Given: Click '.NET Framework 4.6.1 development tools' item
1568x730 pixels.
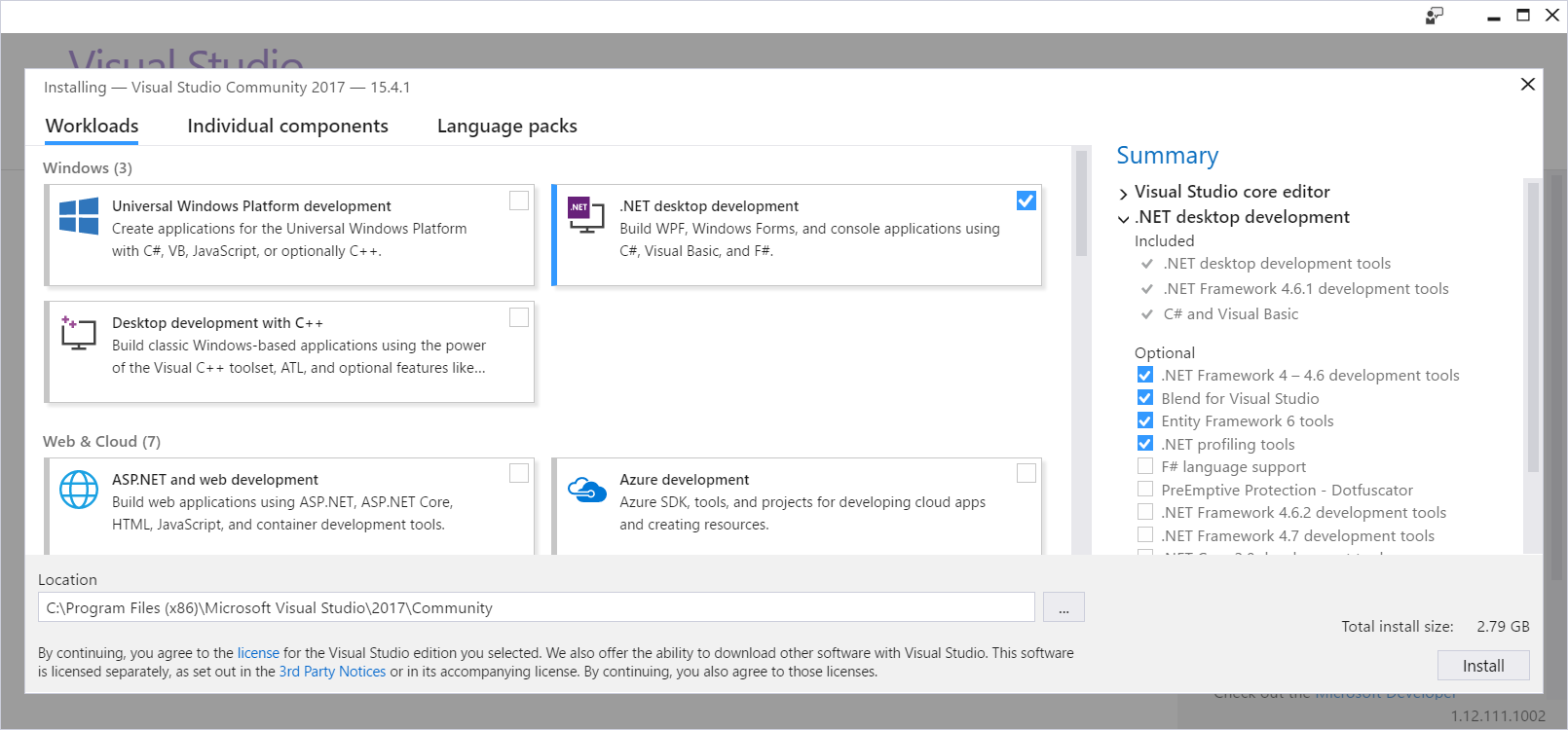Looking at the screenshot, I should [1306, 289].
